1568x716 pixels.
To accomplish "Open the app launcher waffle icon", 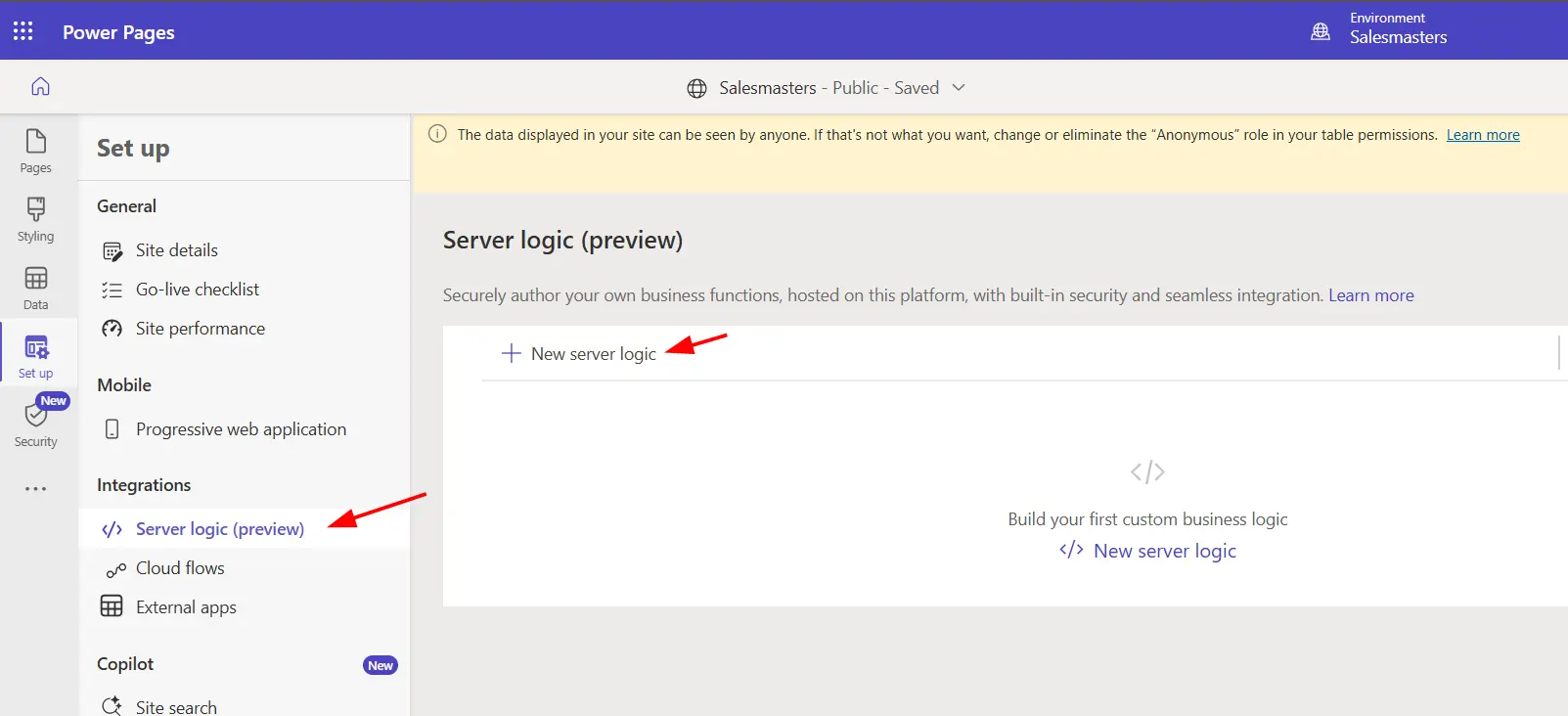I will [x=23, y=31].
